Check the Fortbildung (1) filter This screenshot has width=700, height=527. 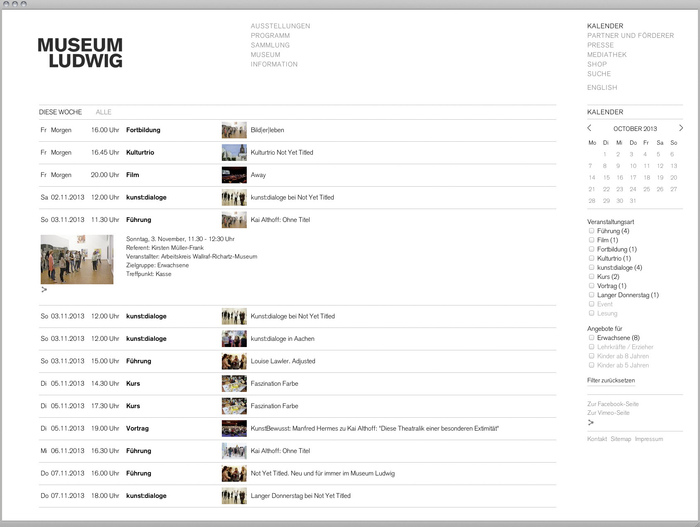591,249
